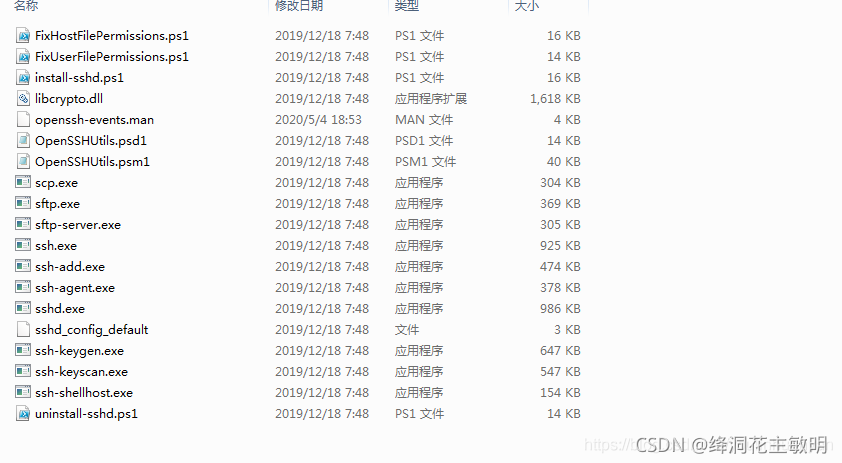Select the openssh-events.man file name

click(x=95, y=120)
